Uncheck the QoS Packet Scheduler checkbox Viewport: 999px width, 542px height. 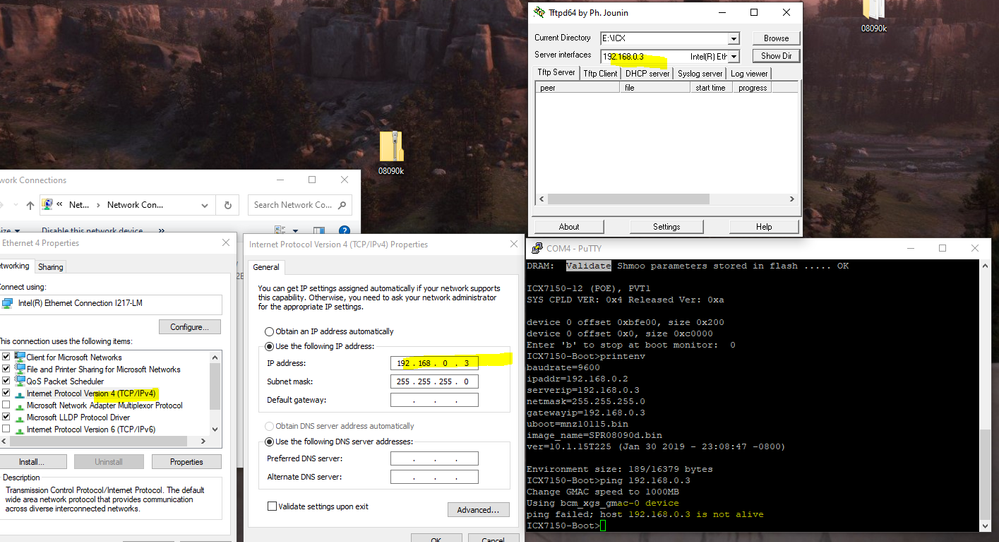click(7, 381)
